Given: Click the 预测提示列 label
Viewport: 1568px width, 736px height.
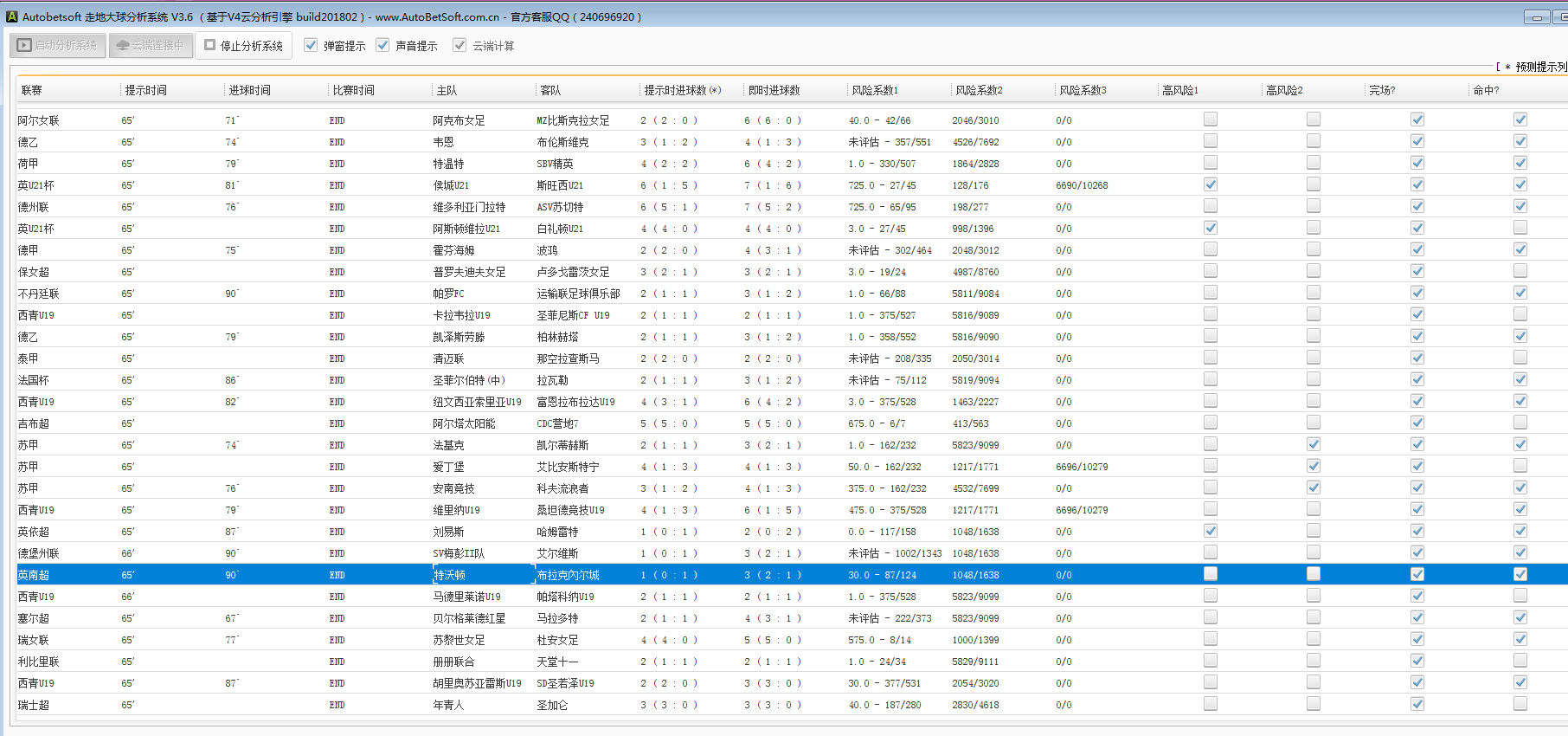Looking at the screenshot, I should click(1540, 67).
